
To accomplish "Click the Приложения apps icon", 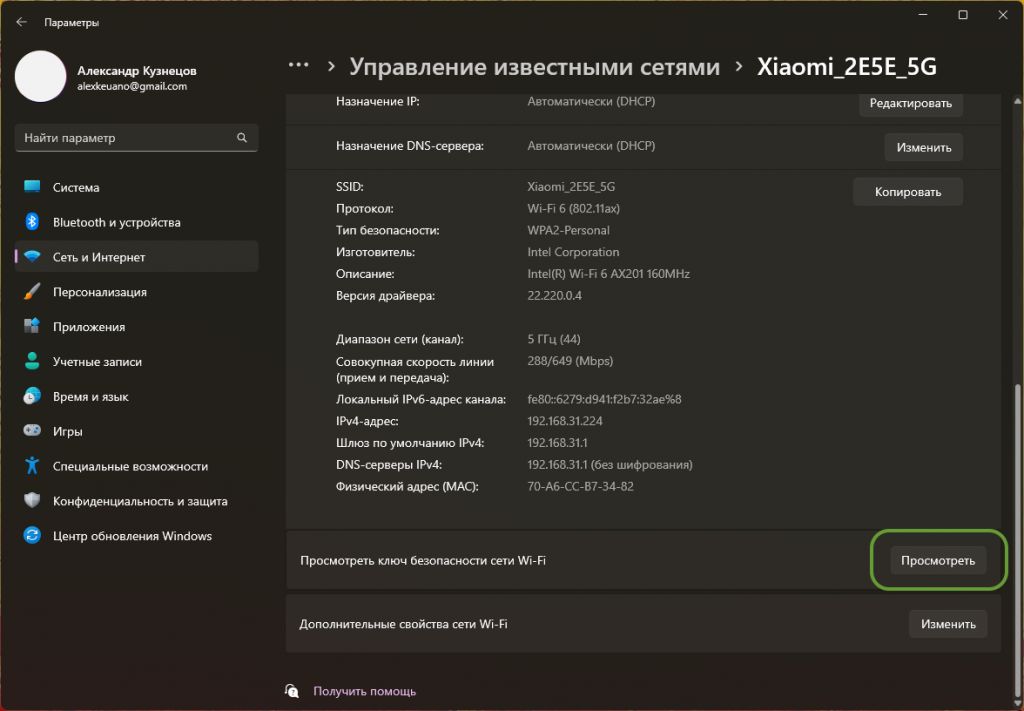I will point(32,327).
